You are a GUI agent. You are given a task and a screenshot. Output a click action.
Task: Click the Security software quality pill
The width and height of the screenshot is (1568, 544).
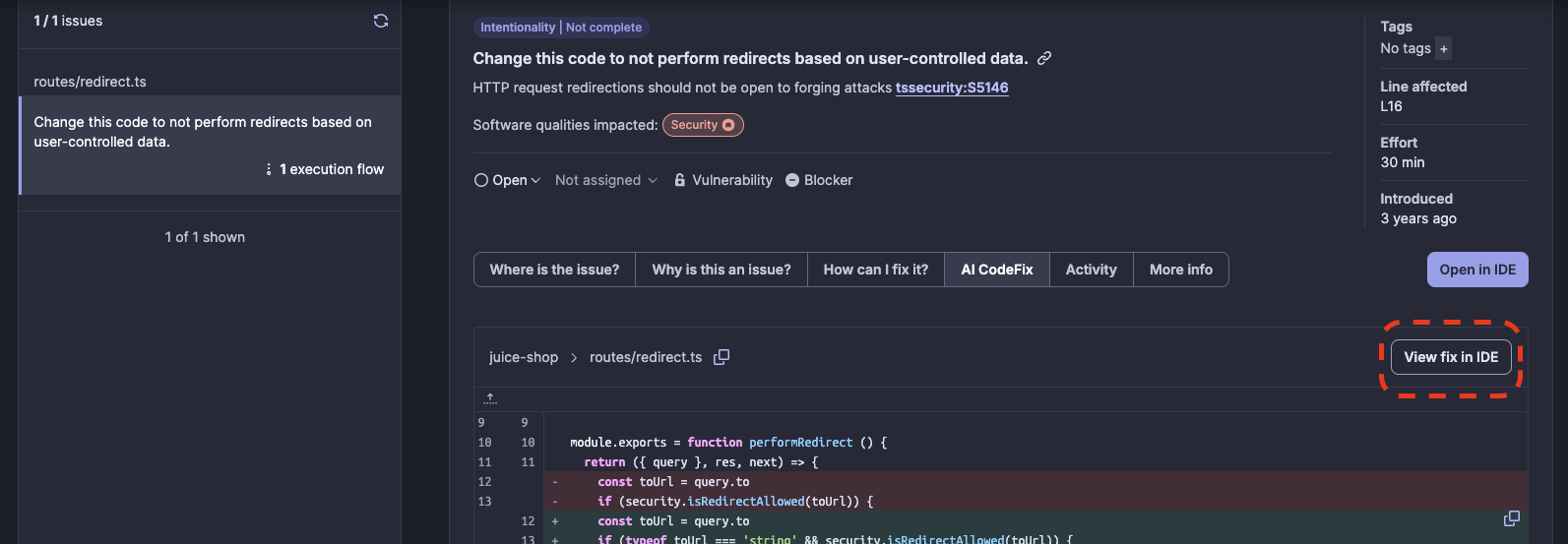tap(703, 125)
